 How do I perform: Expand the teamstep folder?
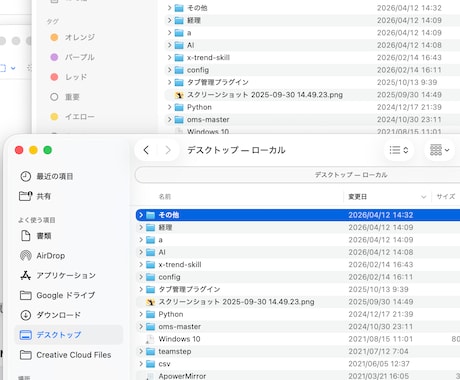[141, 351]
